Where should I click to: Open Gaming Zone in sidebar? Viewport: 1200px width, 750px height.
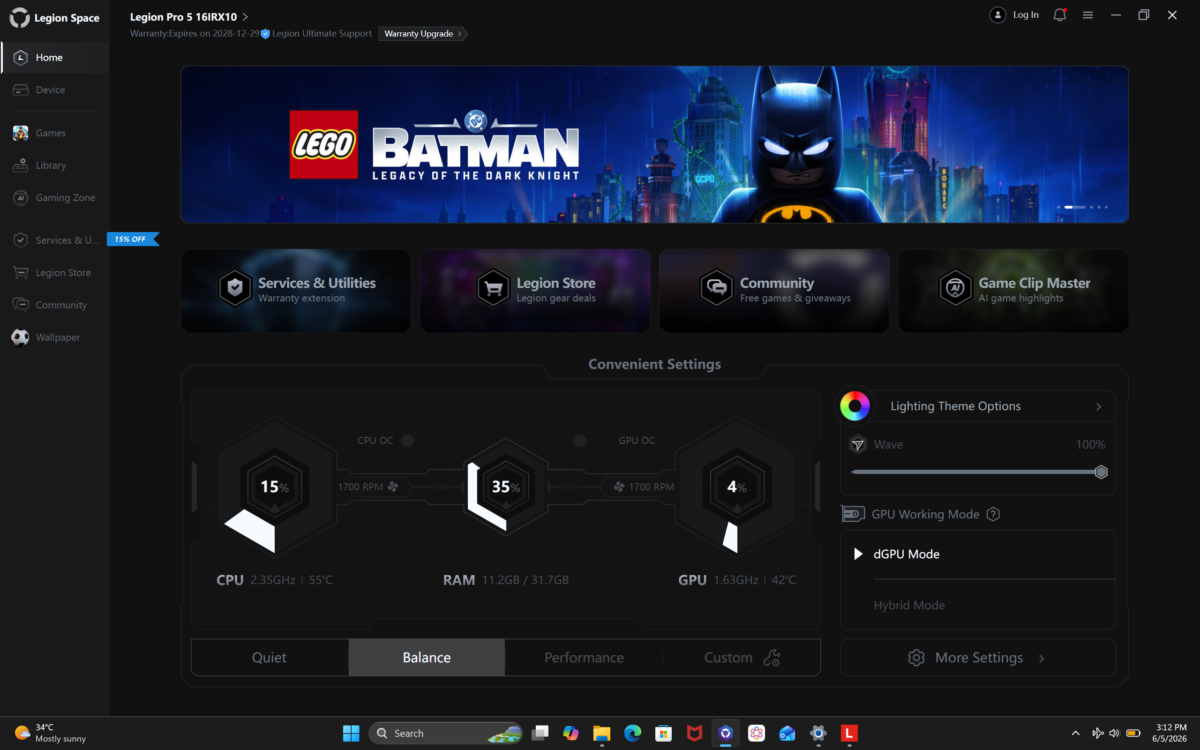click(55, 198)
